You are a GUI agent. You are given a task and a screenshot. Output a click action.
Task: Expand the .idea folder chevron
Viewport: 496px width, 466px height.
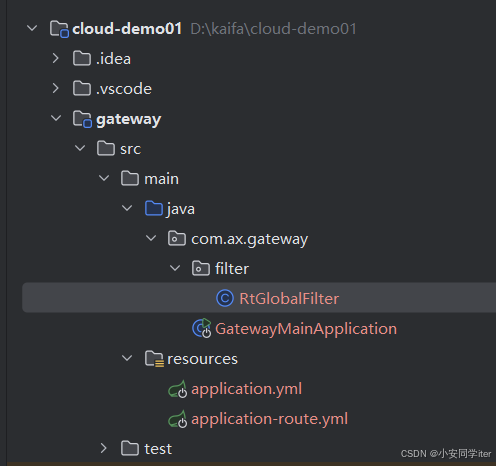[56, 58]
